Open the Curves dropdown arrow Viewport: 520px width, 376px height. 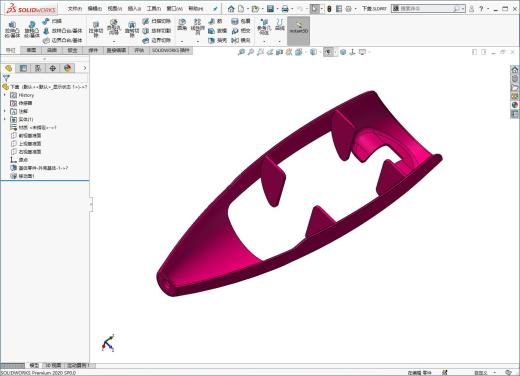coord(280,41)
